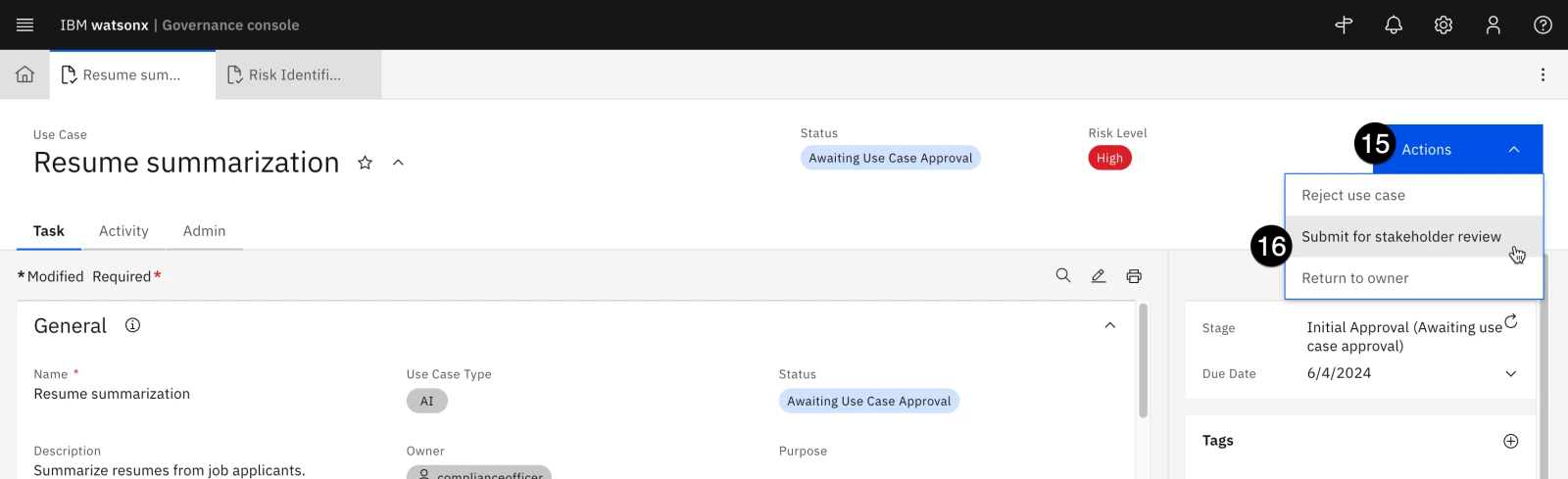
Task: Switch to the Activity tab
Action: click(x=123, y=231)
